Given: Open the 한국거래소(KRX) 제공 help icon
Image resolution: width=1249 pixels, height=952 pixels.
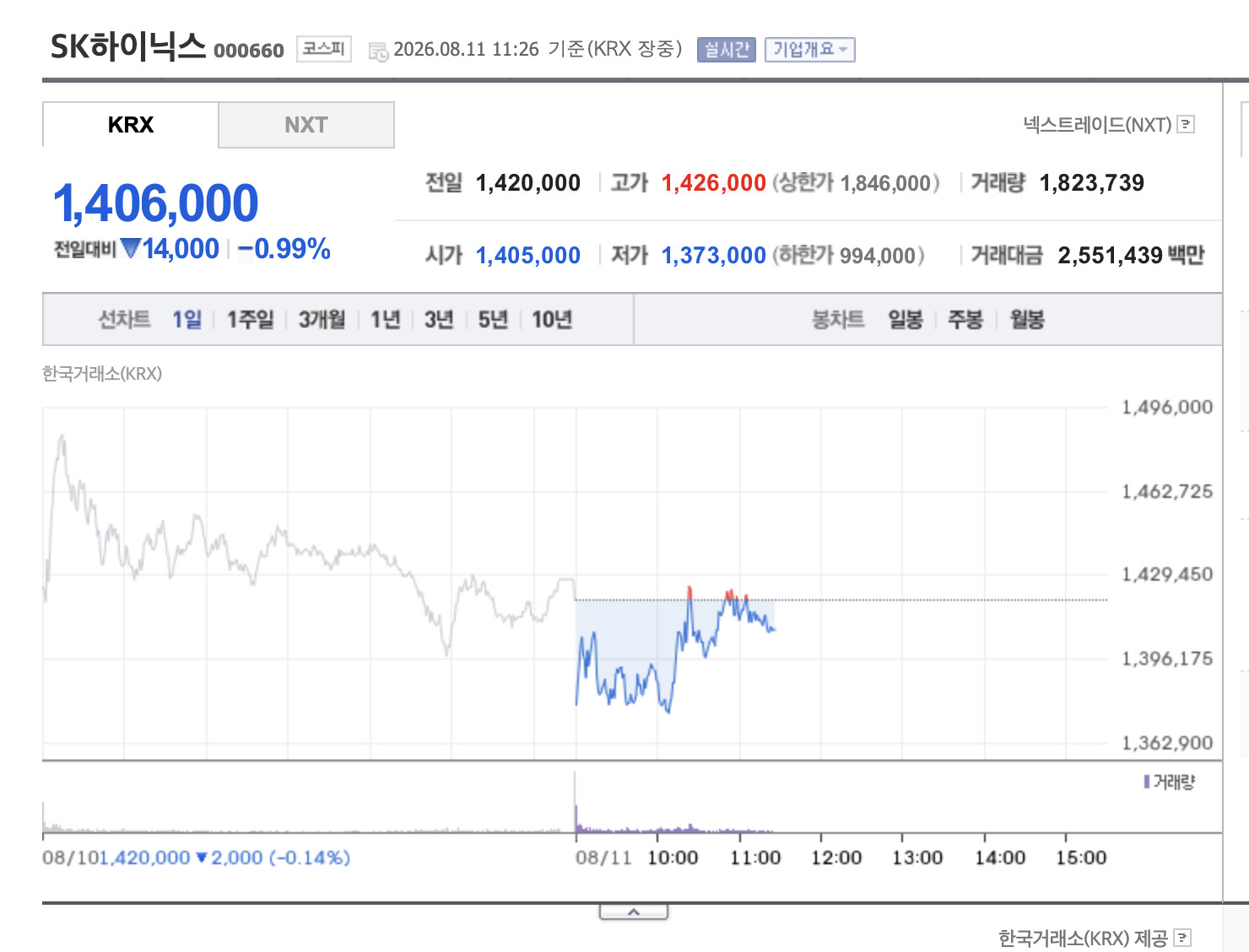Looking at the screenshot, I should click(1182, 938).
